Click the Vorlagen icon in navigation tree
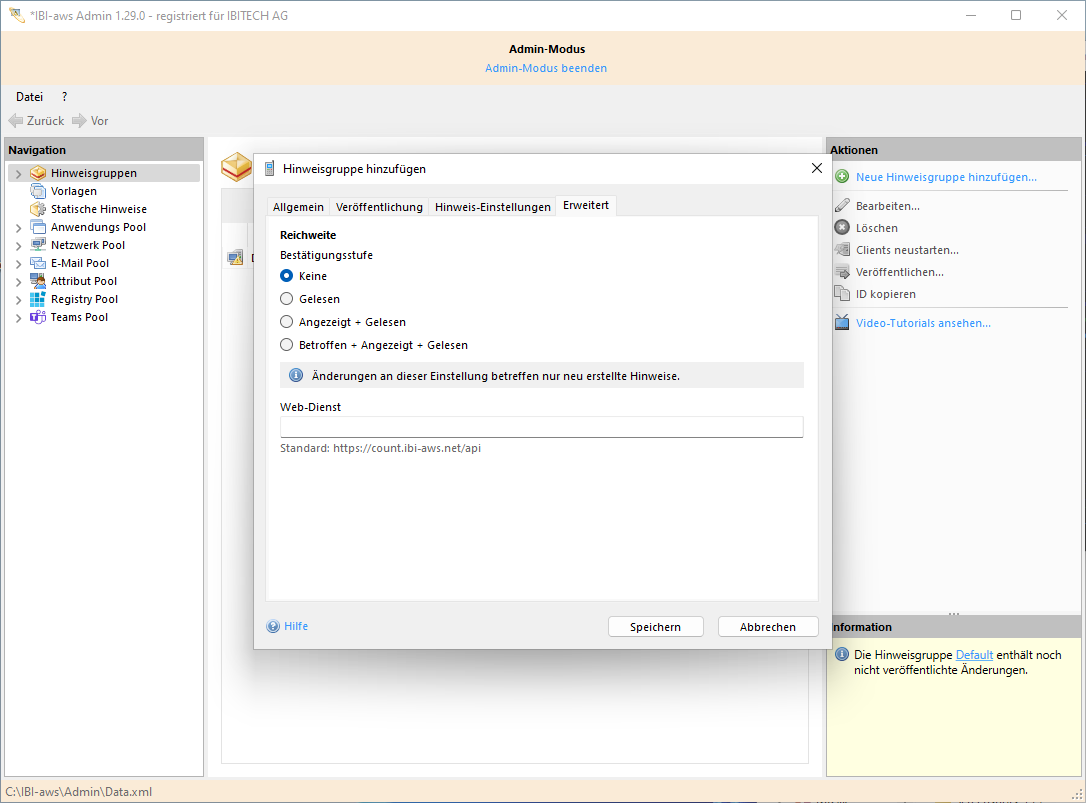1086x803 pixels. [38, 191]
